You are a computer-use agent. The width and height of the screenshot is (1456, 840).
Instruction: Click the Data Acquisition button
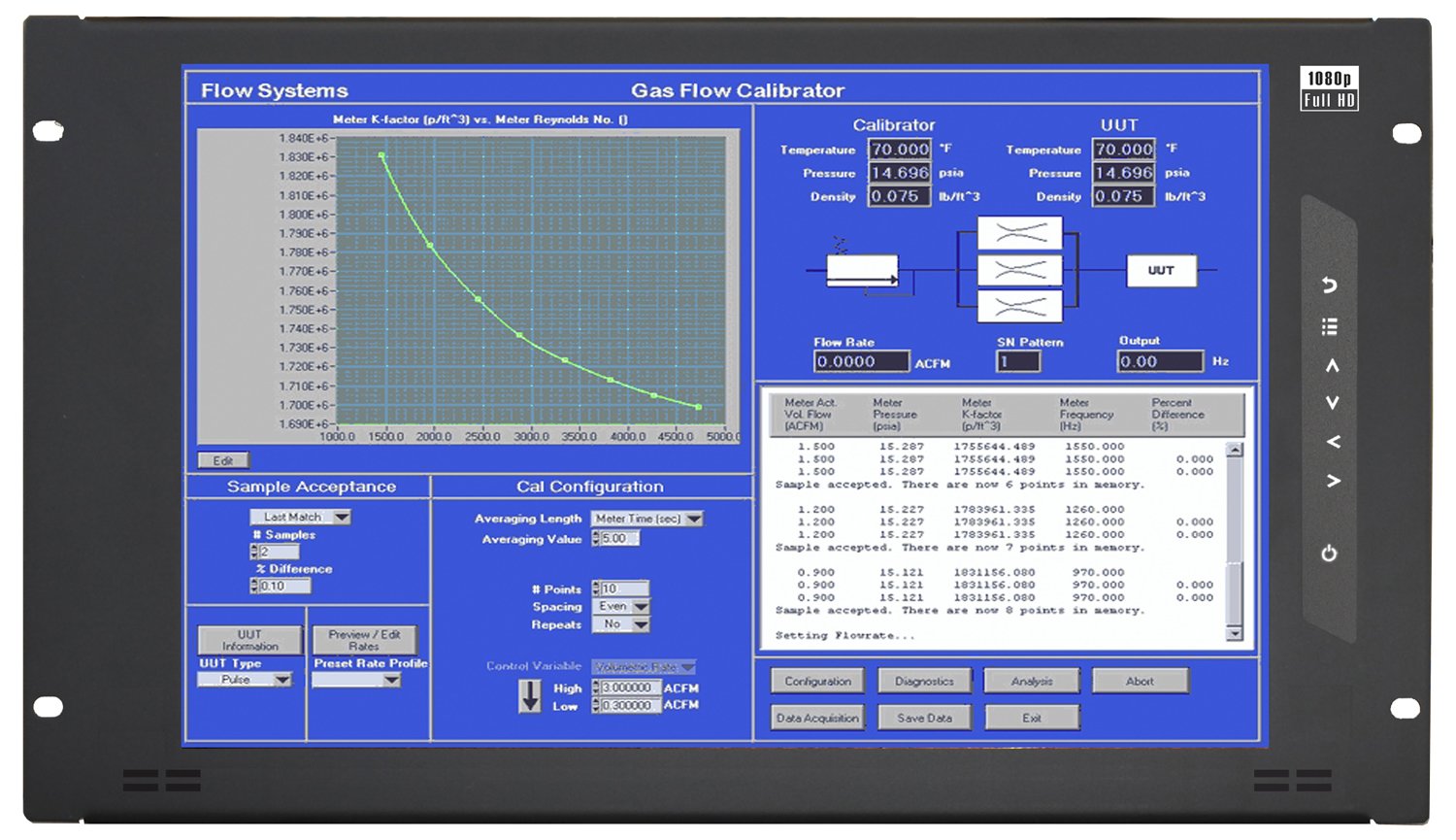[817, 719]
